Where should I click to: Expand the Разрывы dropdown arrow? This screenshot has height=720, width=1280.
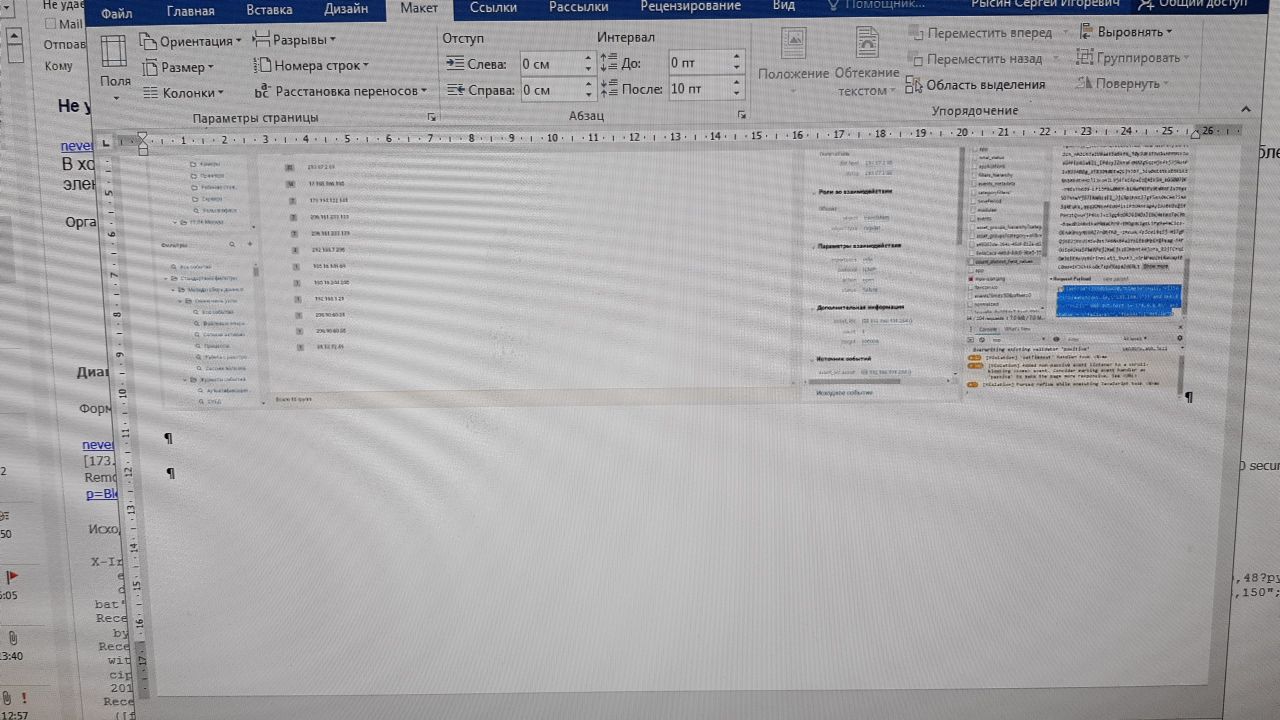point(332,40)
